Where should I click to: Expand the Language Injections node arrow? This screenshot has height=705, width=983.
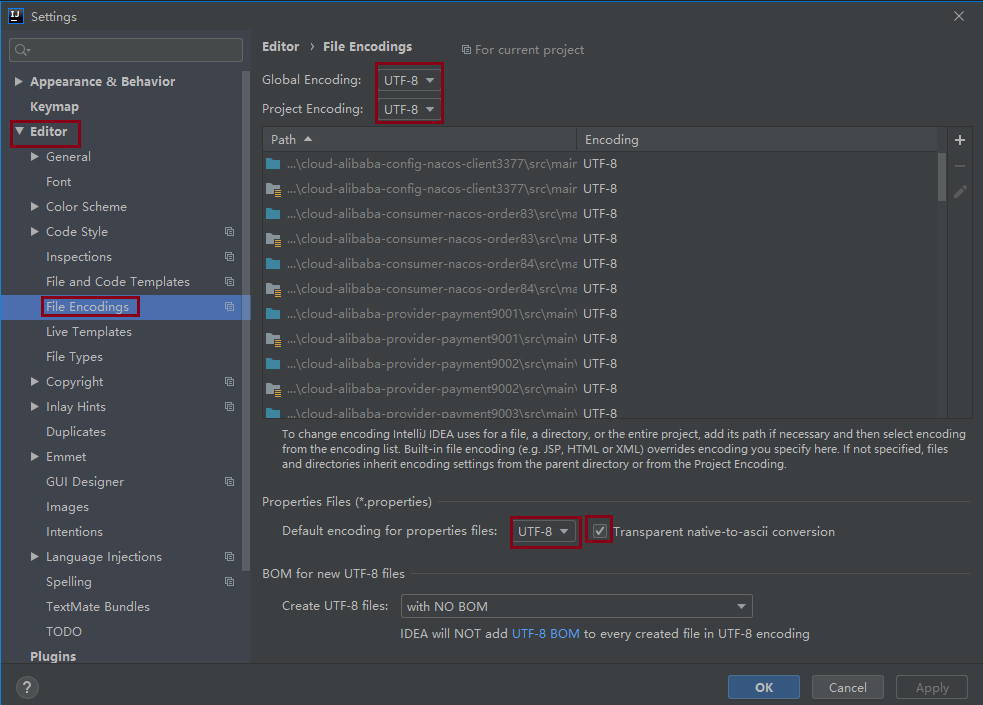click(x=35, y=556)
